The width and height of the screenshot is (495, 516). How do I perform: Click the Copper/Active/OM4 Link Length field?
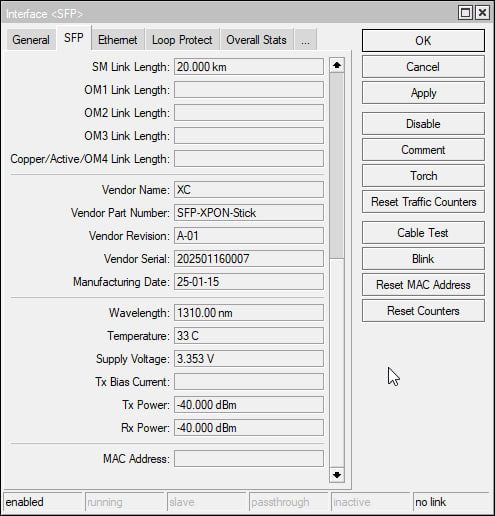249,159
